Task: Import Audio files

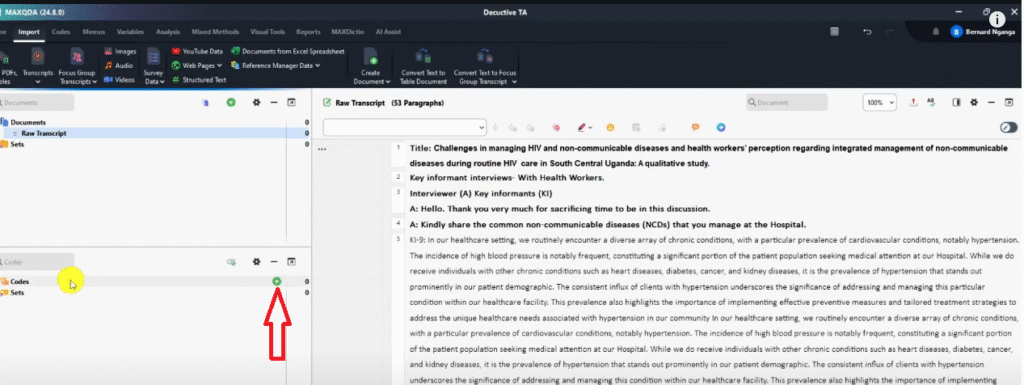Action: click(118, 65)
